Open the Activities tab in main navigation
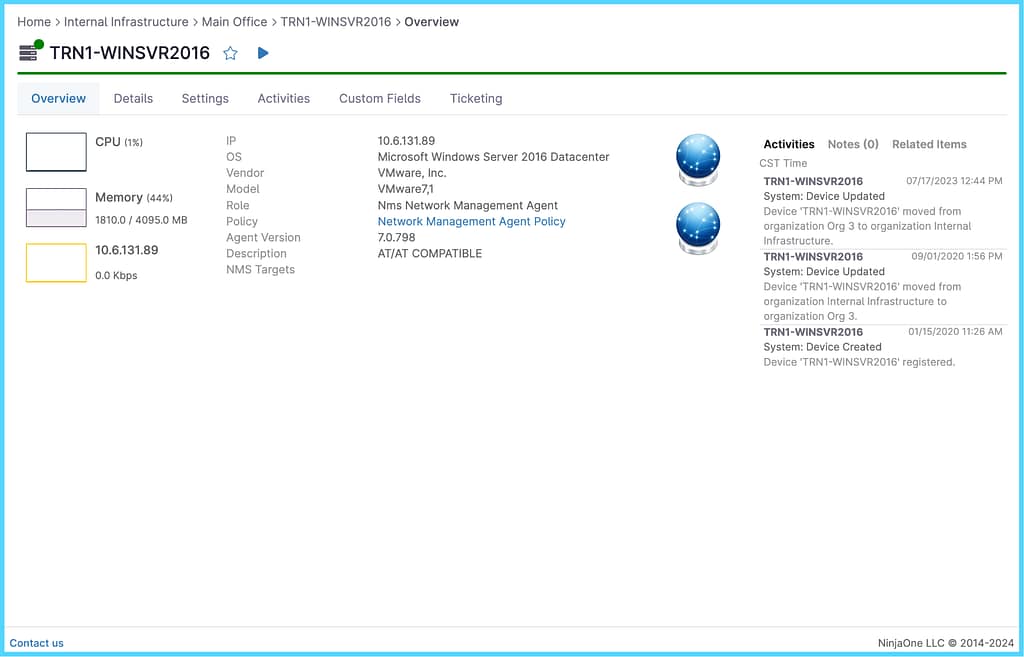 (x=283, y=99)
